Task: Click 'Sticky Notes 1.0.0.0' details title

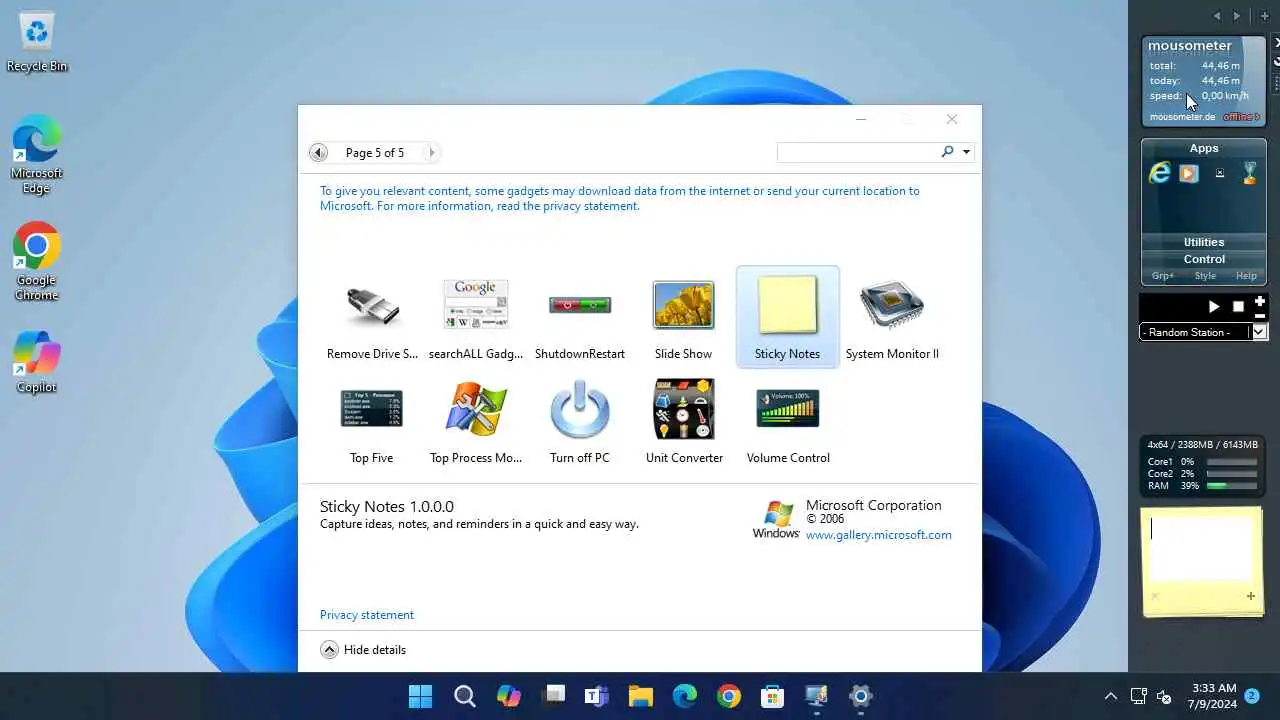Action: tap(387, 507)
